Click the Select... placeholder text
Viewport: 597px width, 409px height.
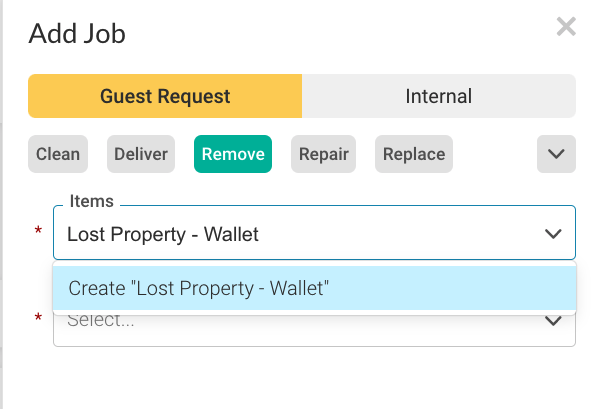(x=101, y=321)
